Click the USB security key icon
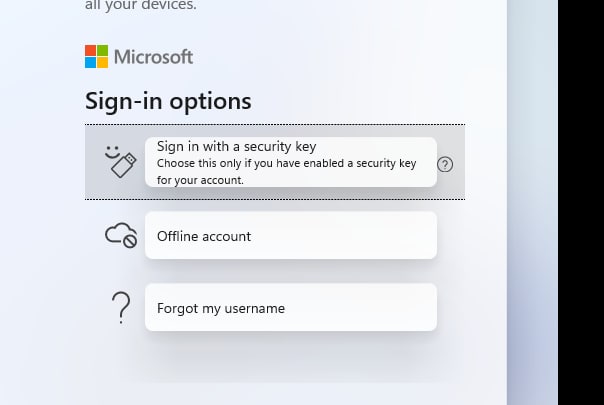 tap(124, 165)
